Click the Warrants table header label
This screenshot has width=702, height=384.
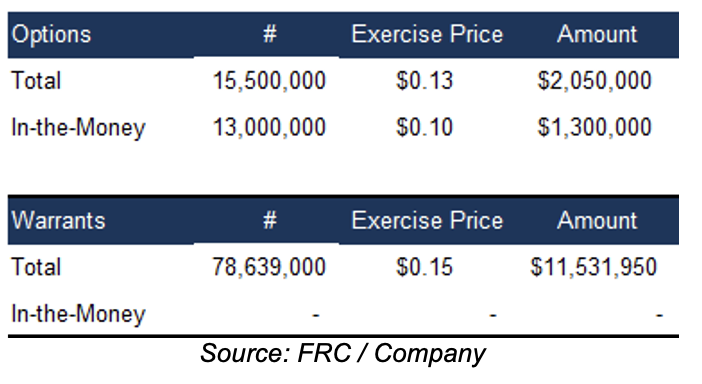tap(58, 221)
